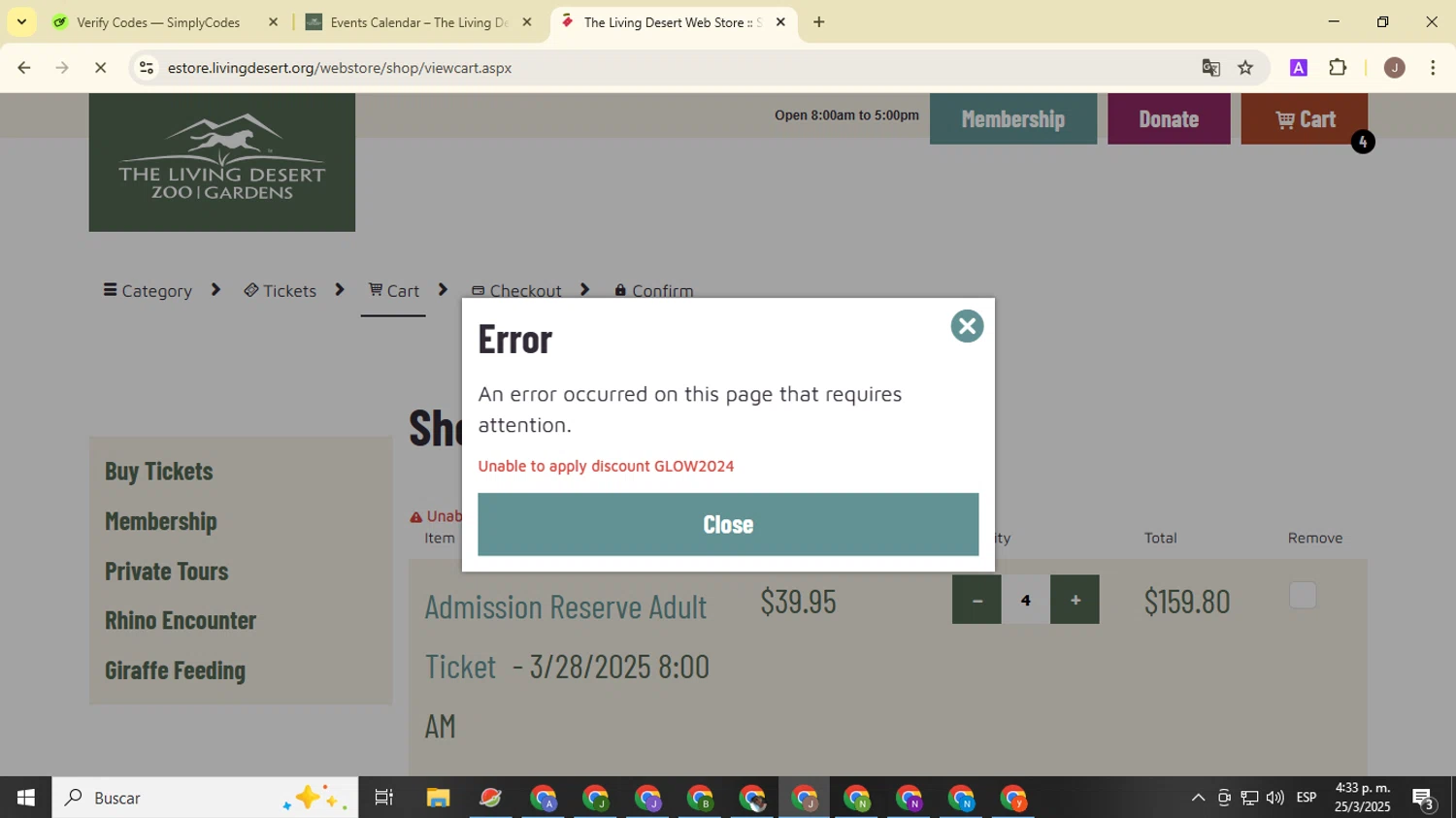
Task: Bookmark this page with star icon
Action: pos(1245,68)
